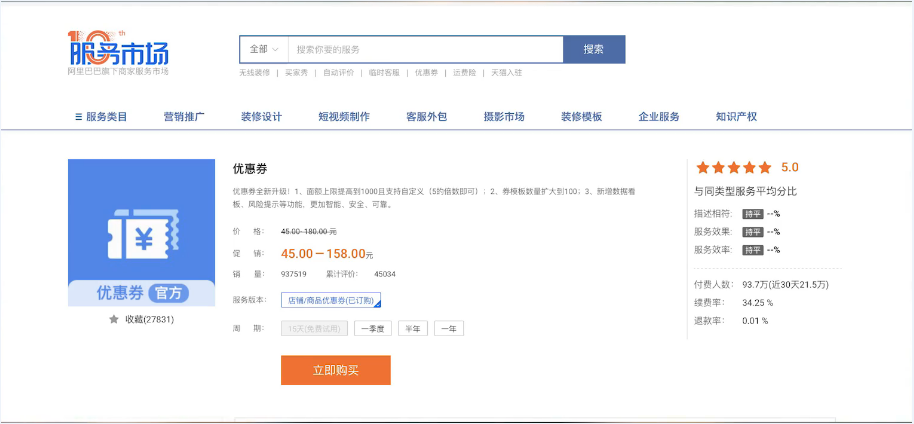Expand the 全部 search category dropdown
The image size is (914, 424).
tap(264, 49)
